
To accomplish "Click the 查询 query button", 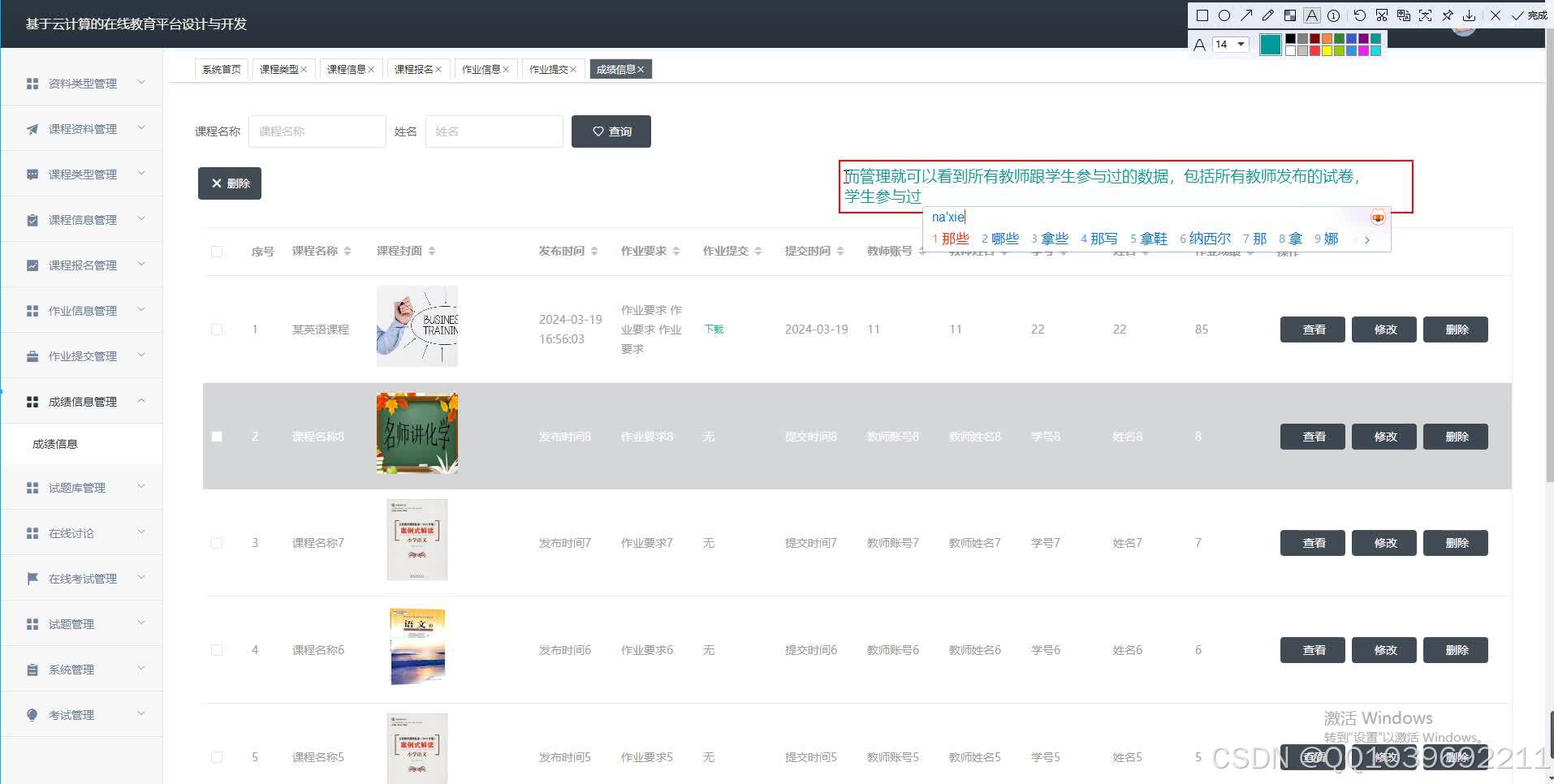I will click(x=611, y=131).
